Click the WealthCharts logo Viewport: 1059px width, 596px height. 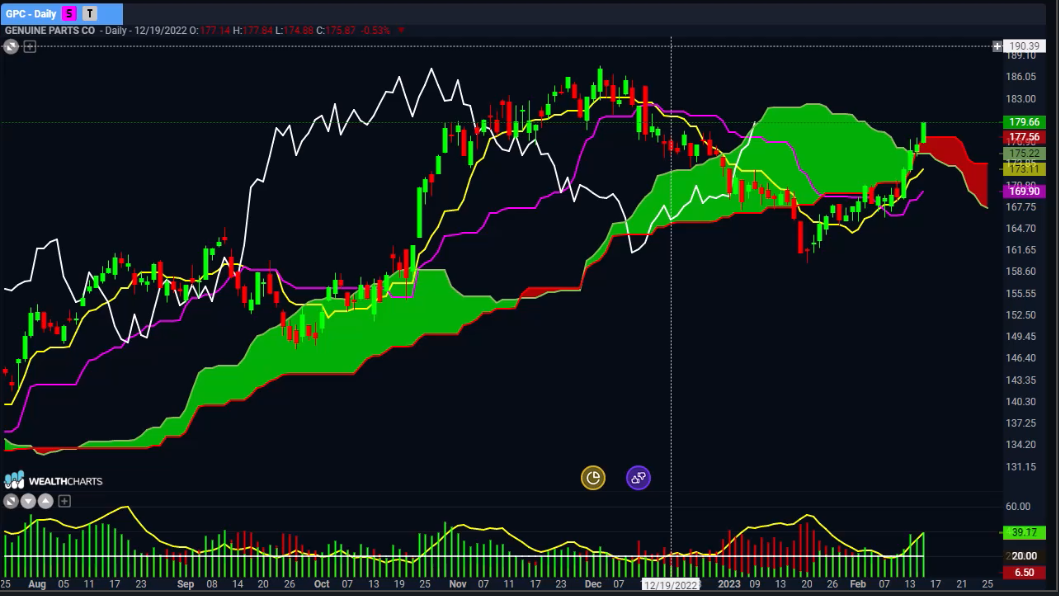pos(53,480)
